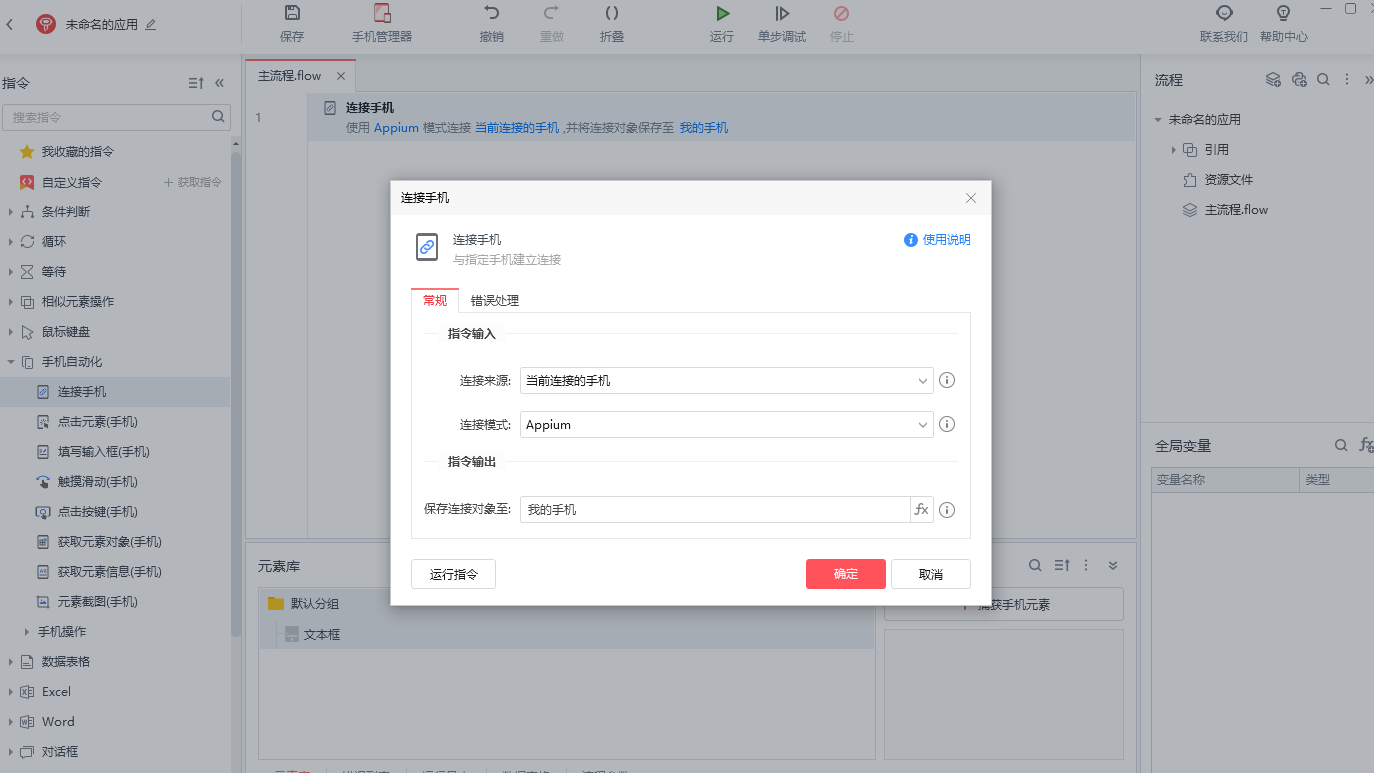Screen dimensions: 1374x773
Task: Click the Save icon in toolbar
Action: [x=292, y=14]
